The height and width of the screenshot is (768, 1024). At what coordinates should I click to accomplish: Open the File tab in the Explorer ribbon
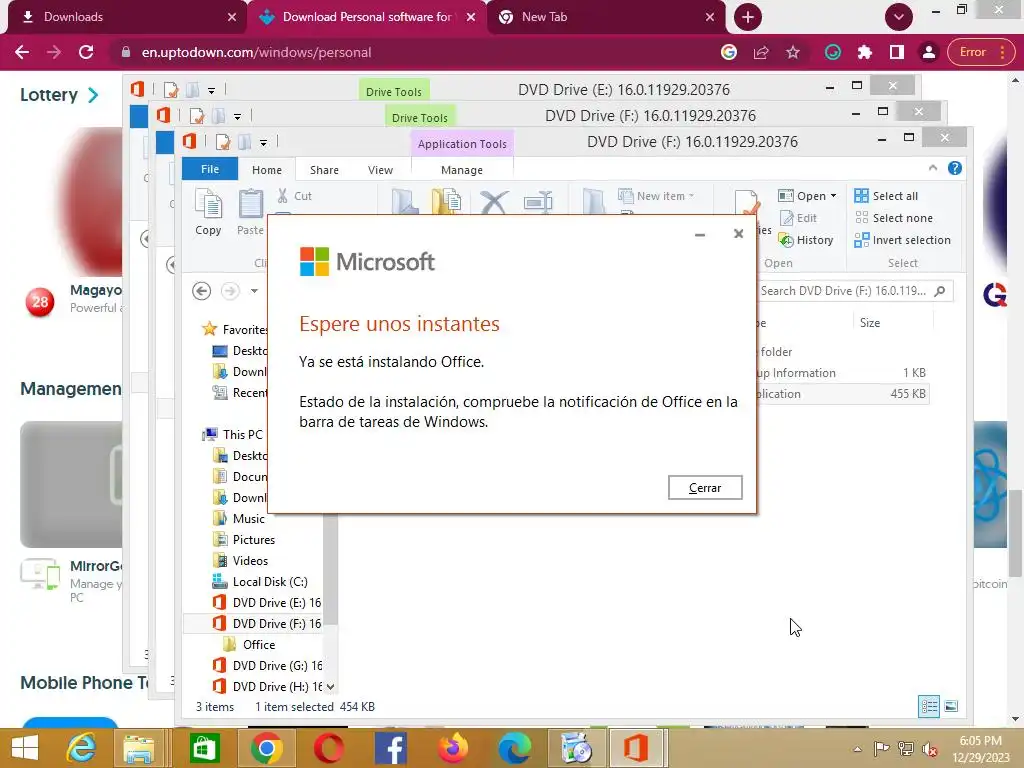tap(210, 169)
